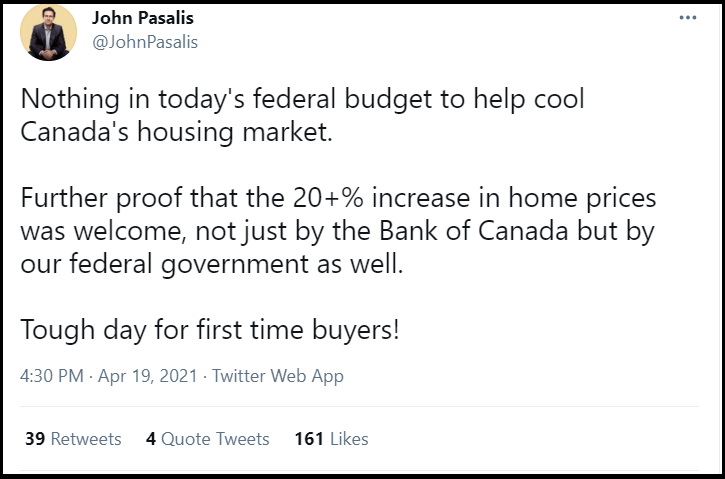Image resolution: width=725 pixels, height=479 pixels.
Task: Open the Twitter Web App source link
Action: pyautogui.click(x=277, y=376)
